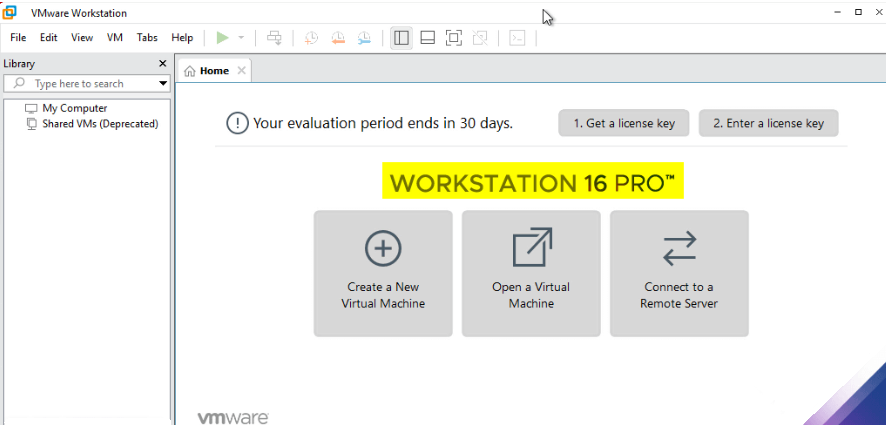
Task: Open the File menu
Action: coord(18,38)
